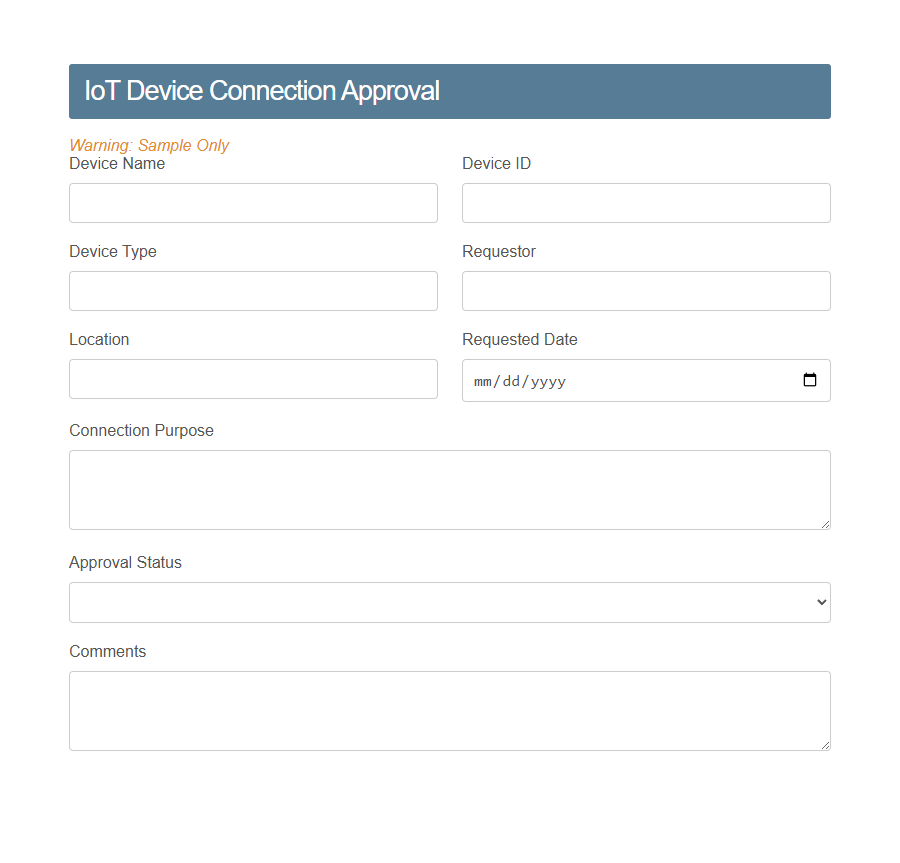Screen dimensions: 900x863
Task: Click inside the Requestor field
Action: point(645,291)
